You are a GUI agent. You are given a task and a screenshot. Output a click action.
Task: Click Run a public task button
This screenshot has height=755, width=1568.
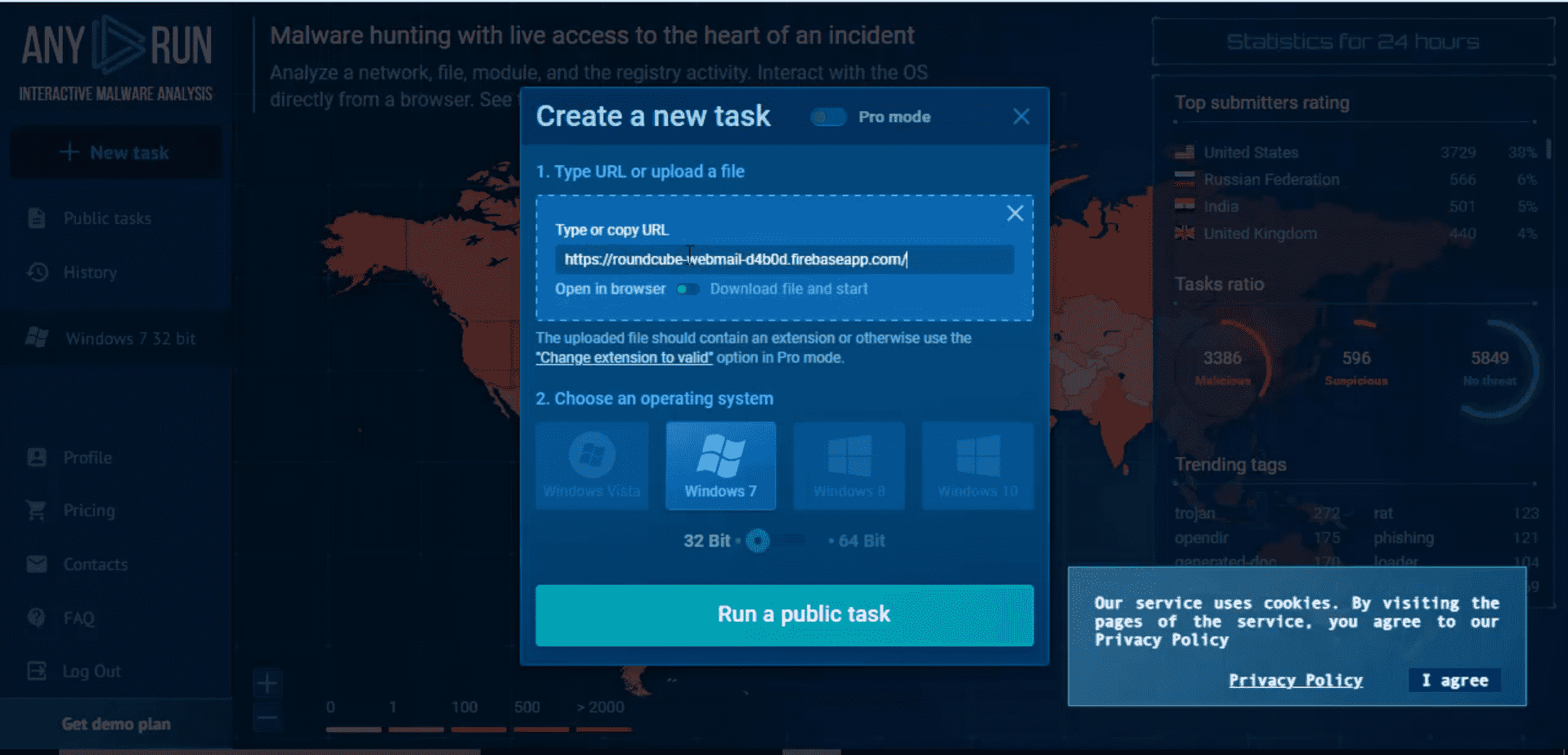click(x=784, y=615)
